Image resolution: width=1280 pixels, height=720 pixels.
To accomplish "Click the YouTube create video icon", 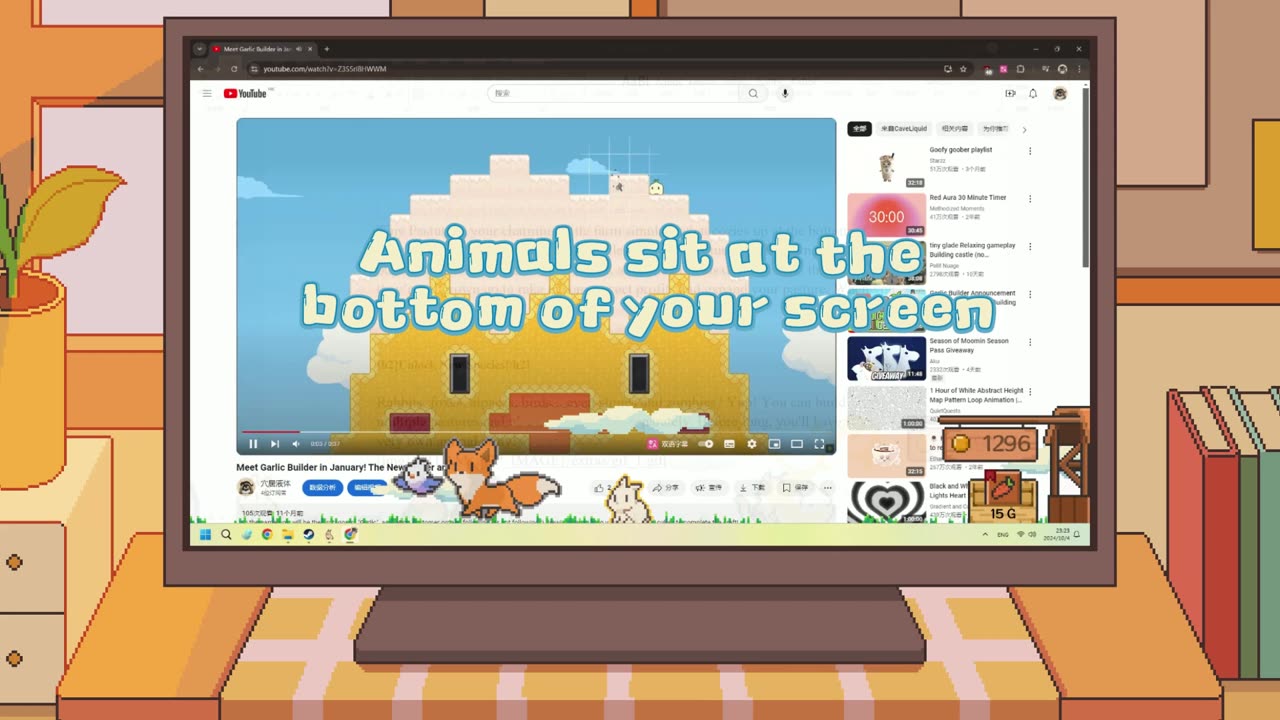I will [x=1010, y=93].
